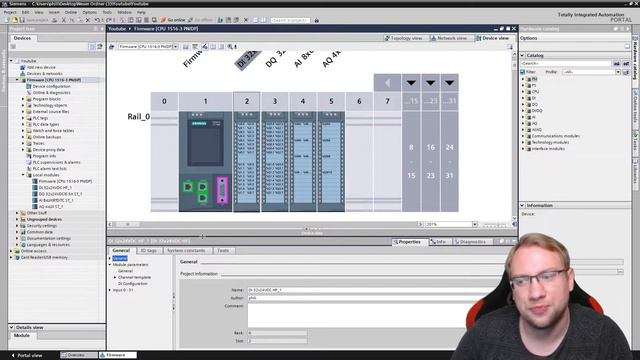Click the Save project toolbar button

[x=34, y=20]
